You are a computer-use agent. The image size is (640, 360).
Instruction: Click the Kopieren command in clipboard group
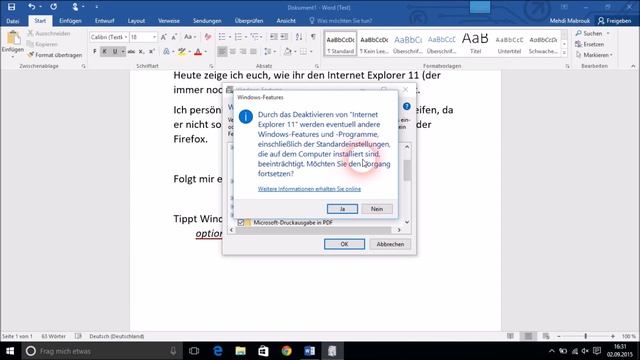[x=42, y=44]
